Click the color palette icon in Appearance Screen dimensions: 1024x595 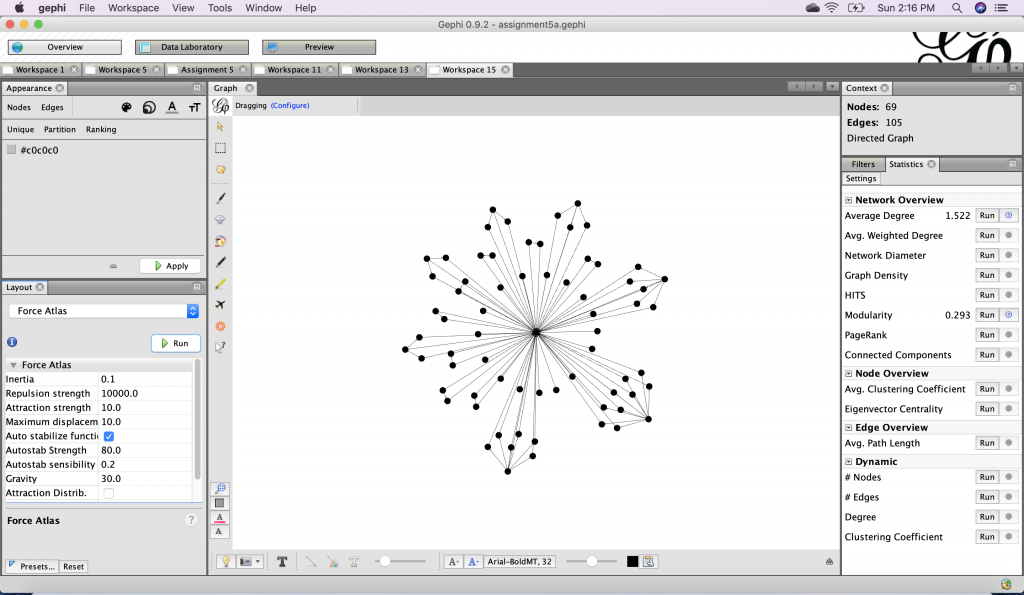tap(126, 108)
